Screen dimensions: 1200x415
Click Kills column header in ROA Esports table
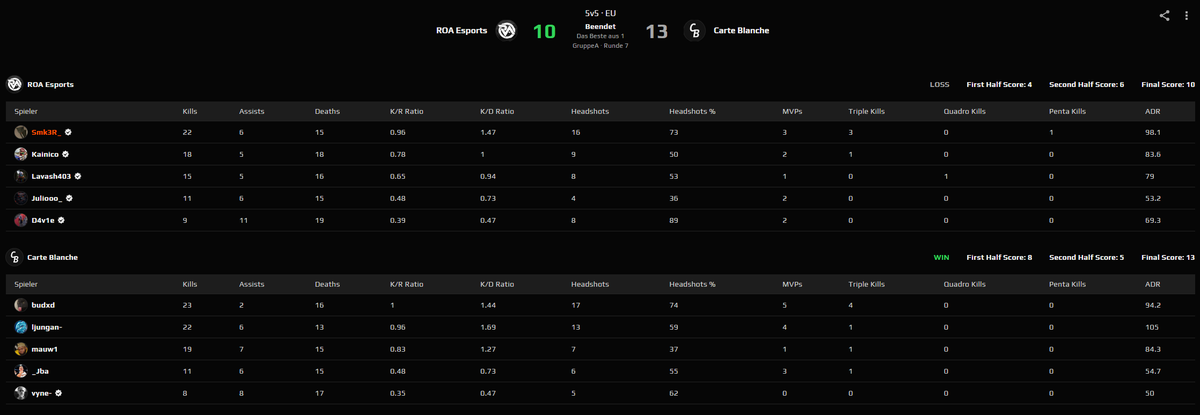pyautogui.click(x=190, y=111)
